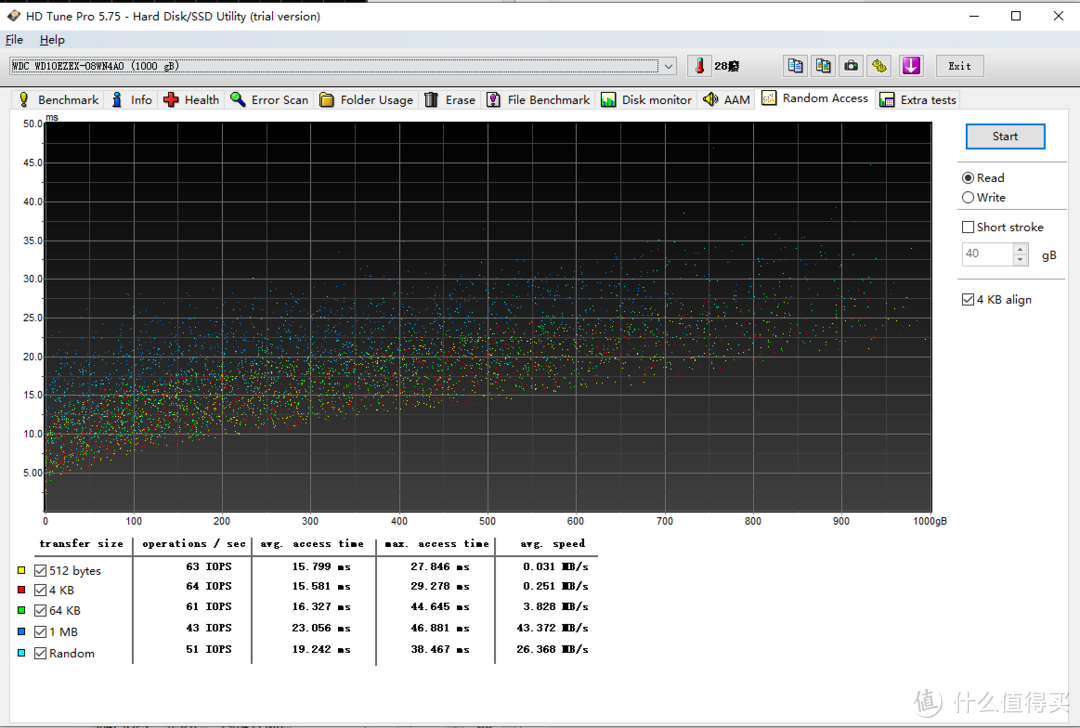Toggle the 4 KB align checkbox

[968, 299]
